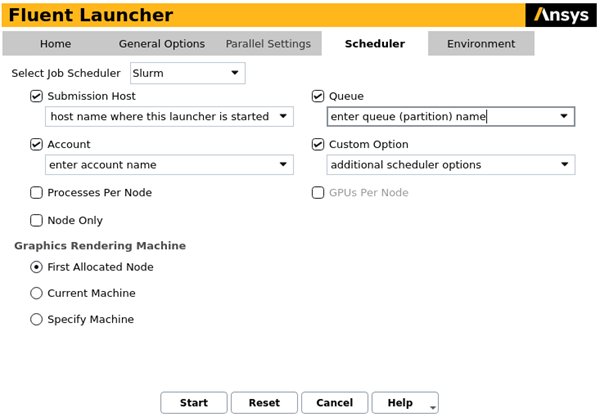This screenshot has height=417, width=600.
Task: Expand the Account dropdown arrow
Action: coord(283,164)
